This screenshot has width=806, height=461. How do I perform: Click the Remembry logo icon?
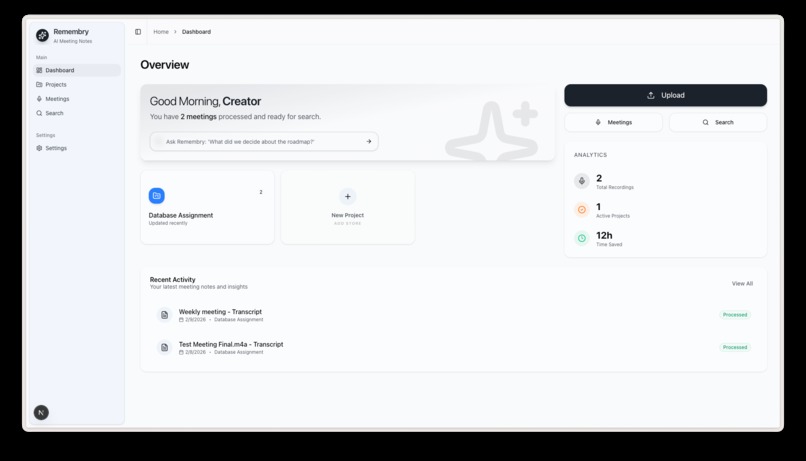42,35
